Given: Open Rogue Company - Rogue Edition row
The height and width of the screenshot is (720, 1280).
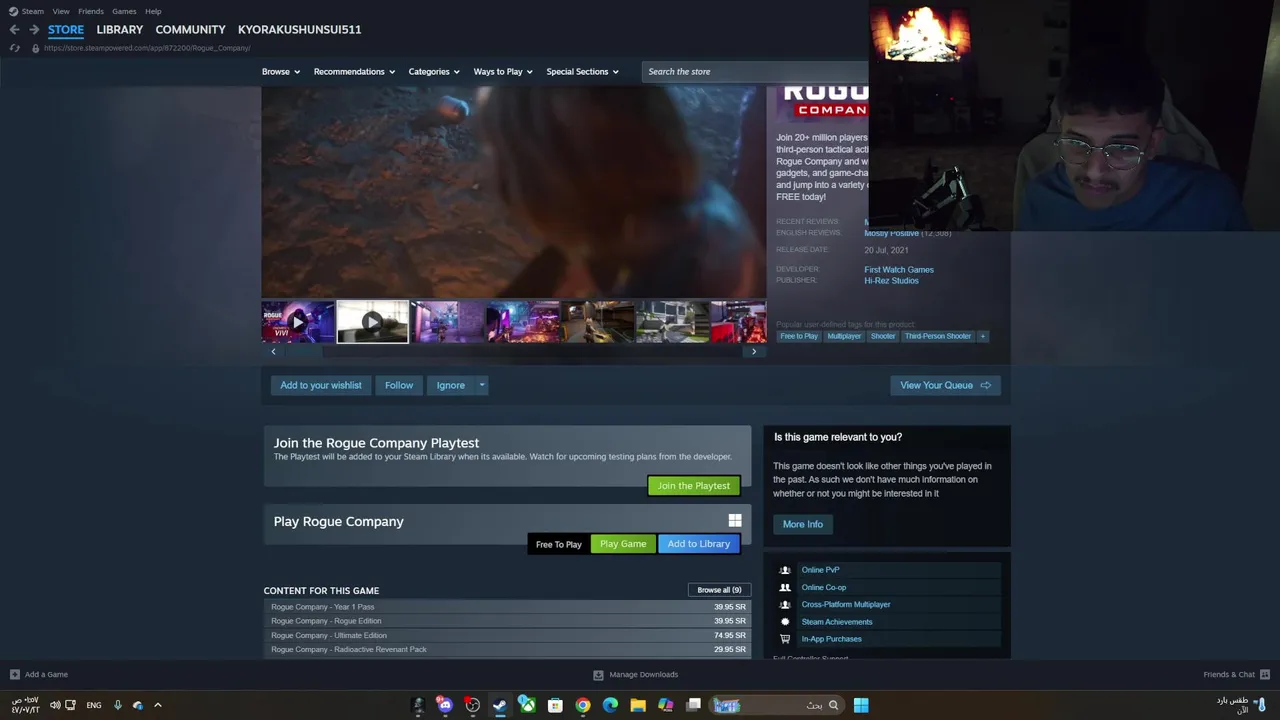Looking at the screenshot, I should coord(507,621).
